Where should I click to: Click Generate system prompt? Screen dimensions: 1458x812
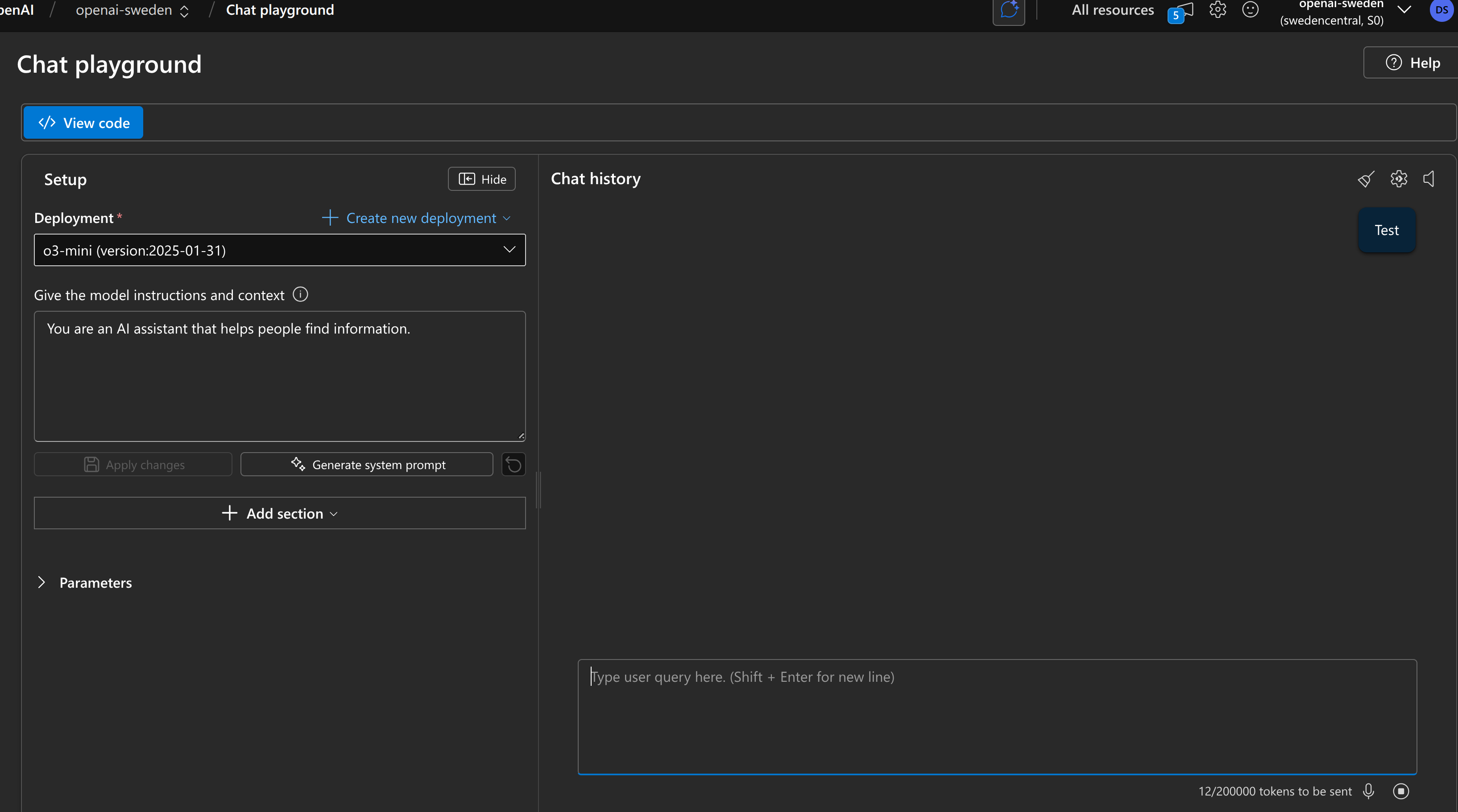click(x=367, y=465)
